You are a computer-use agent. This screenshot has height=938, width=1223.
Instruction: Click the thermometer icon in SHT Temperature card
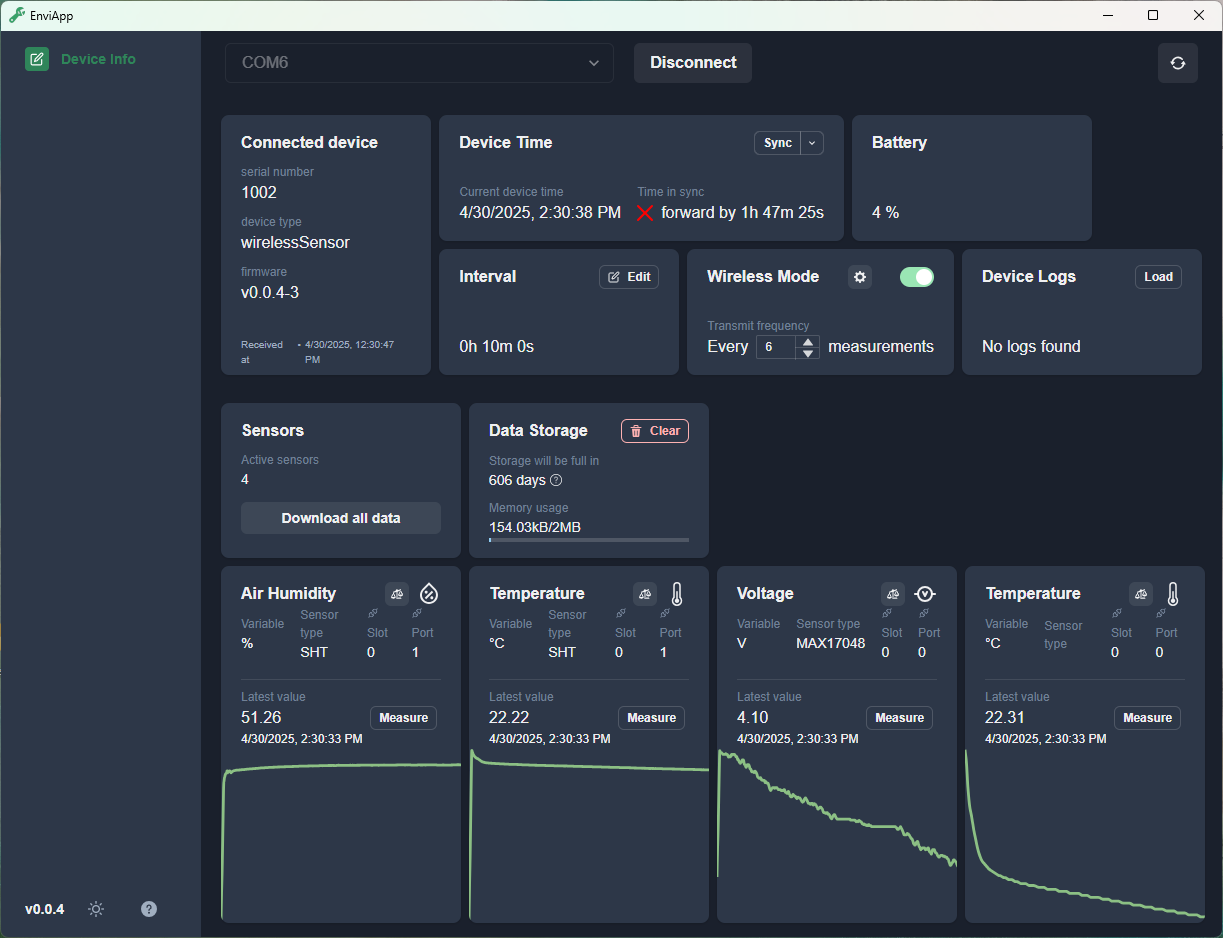click(x=677, y=594)
